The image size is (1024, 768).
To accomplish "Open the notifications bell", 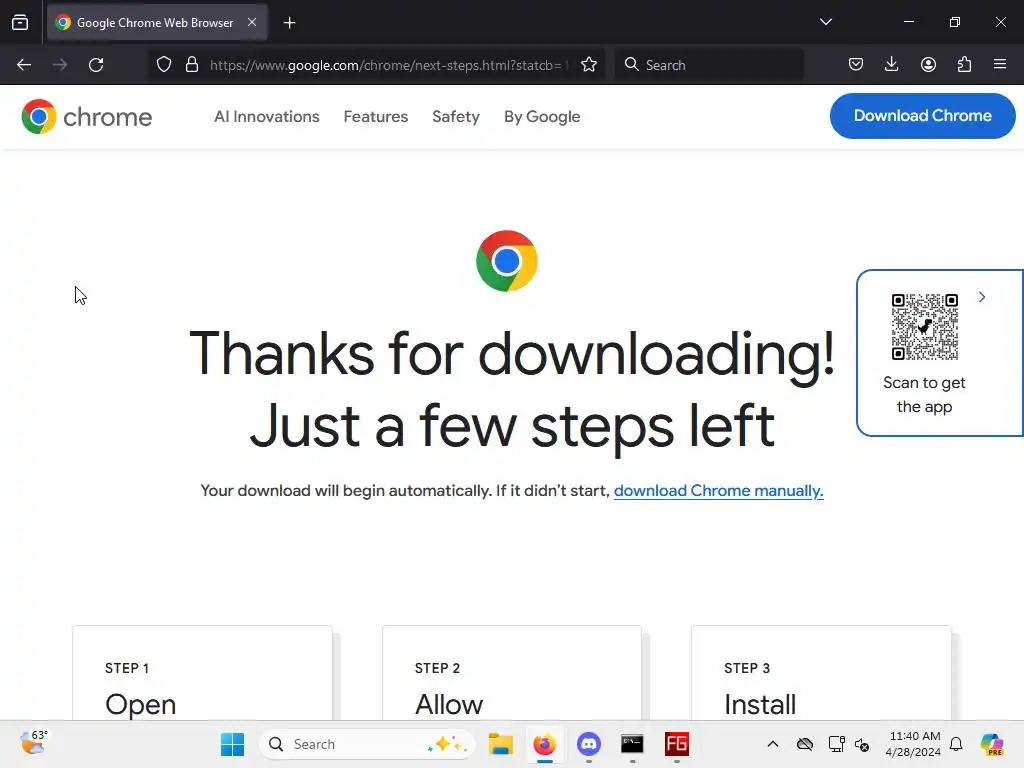I will (956, 744).
